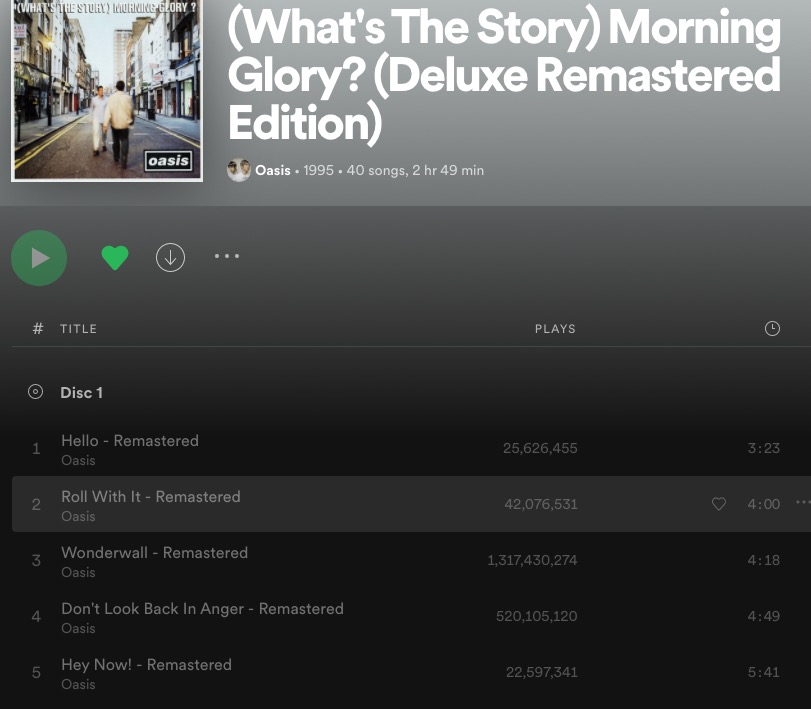Click the TITLE column header

point(78,329)
